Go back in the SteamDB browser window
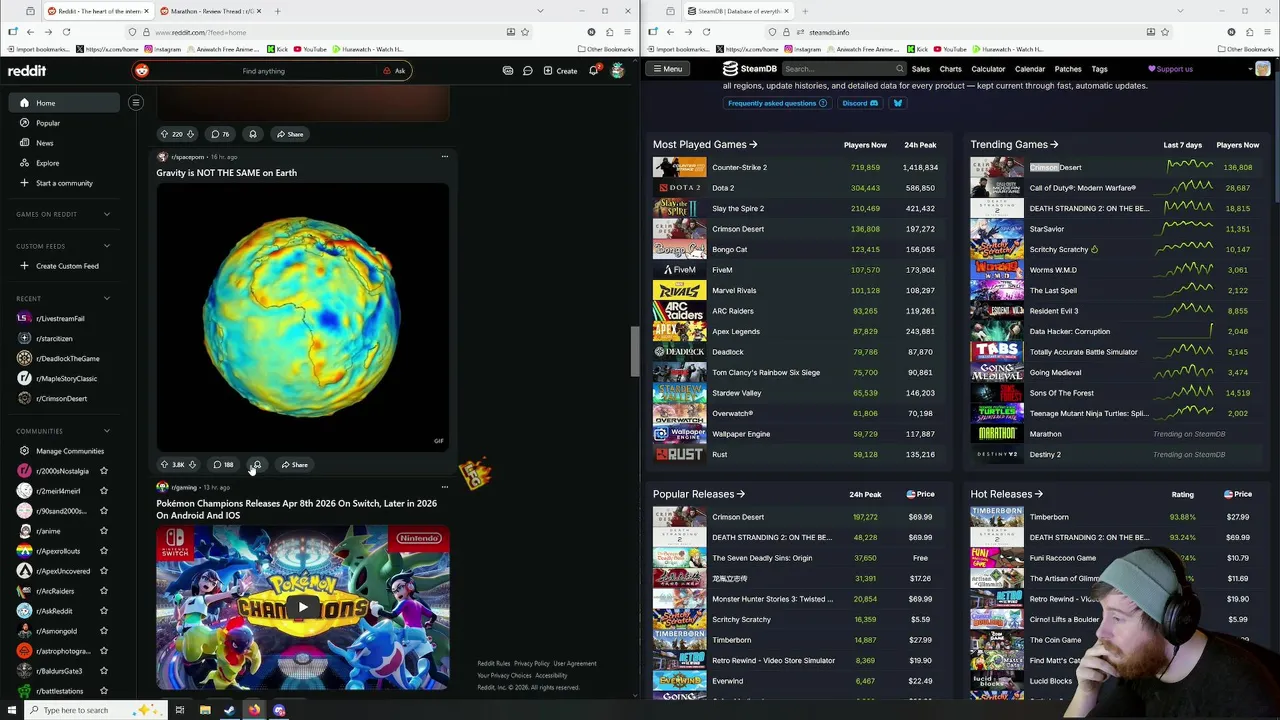 tap(670, 32)
